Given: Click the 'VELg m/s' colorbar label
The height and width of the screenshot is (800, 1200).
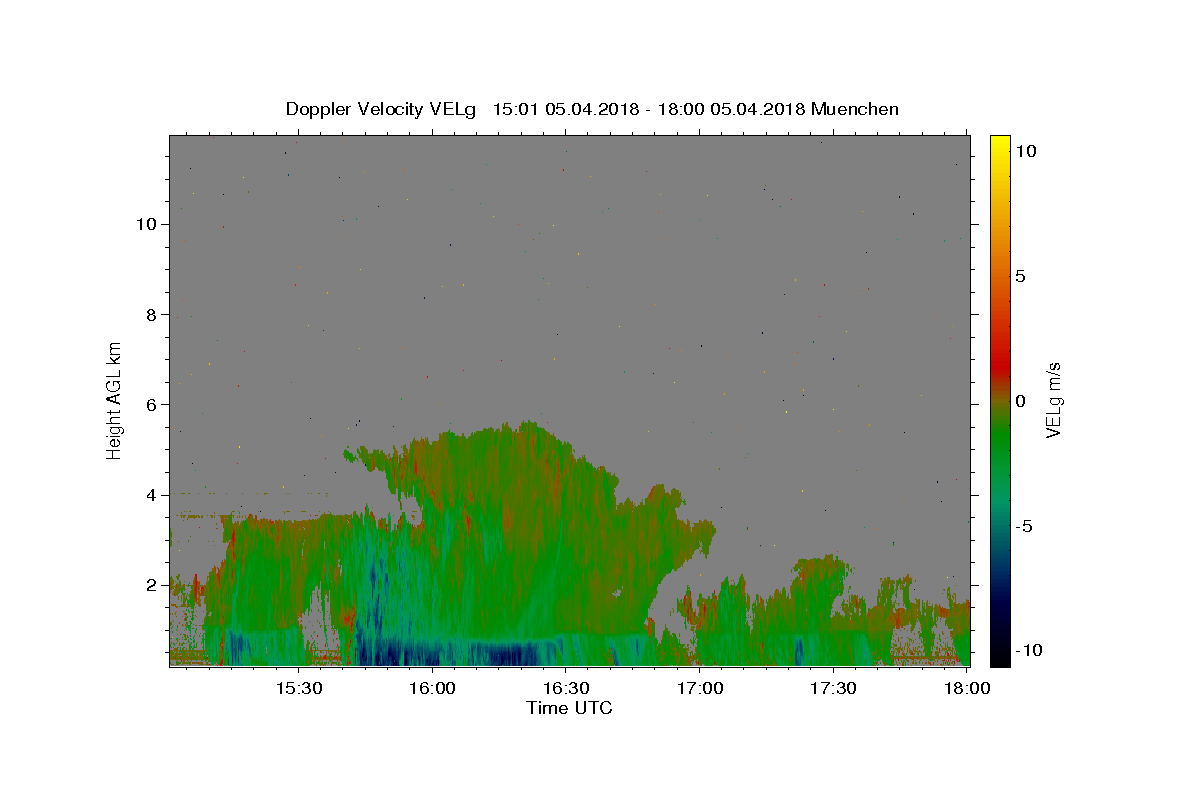Looking at the screenshot, I should (1053, 399).
